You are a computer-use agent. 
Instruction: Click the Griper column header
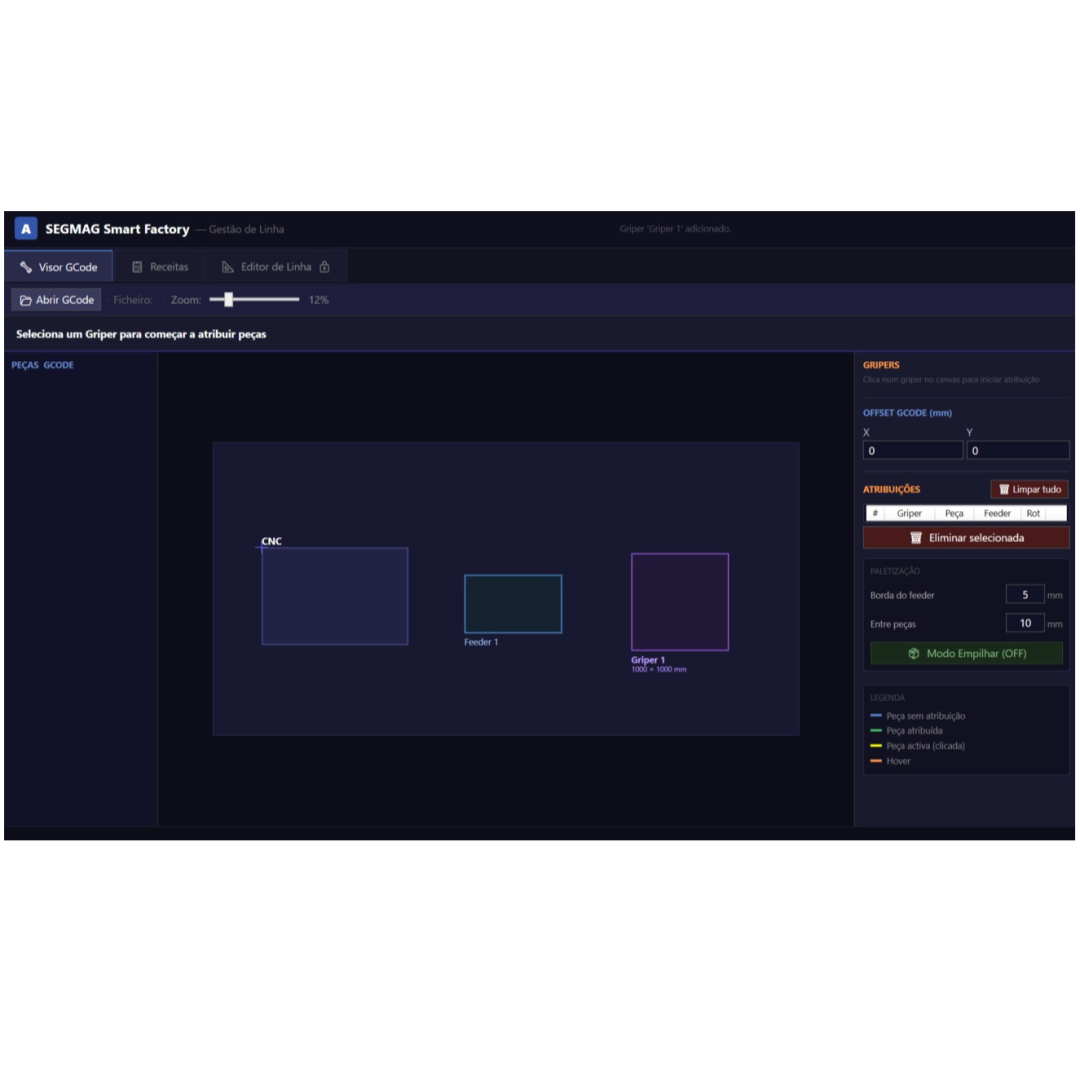pos(908,513)
